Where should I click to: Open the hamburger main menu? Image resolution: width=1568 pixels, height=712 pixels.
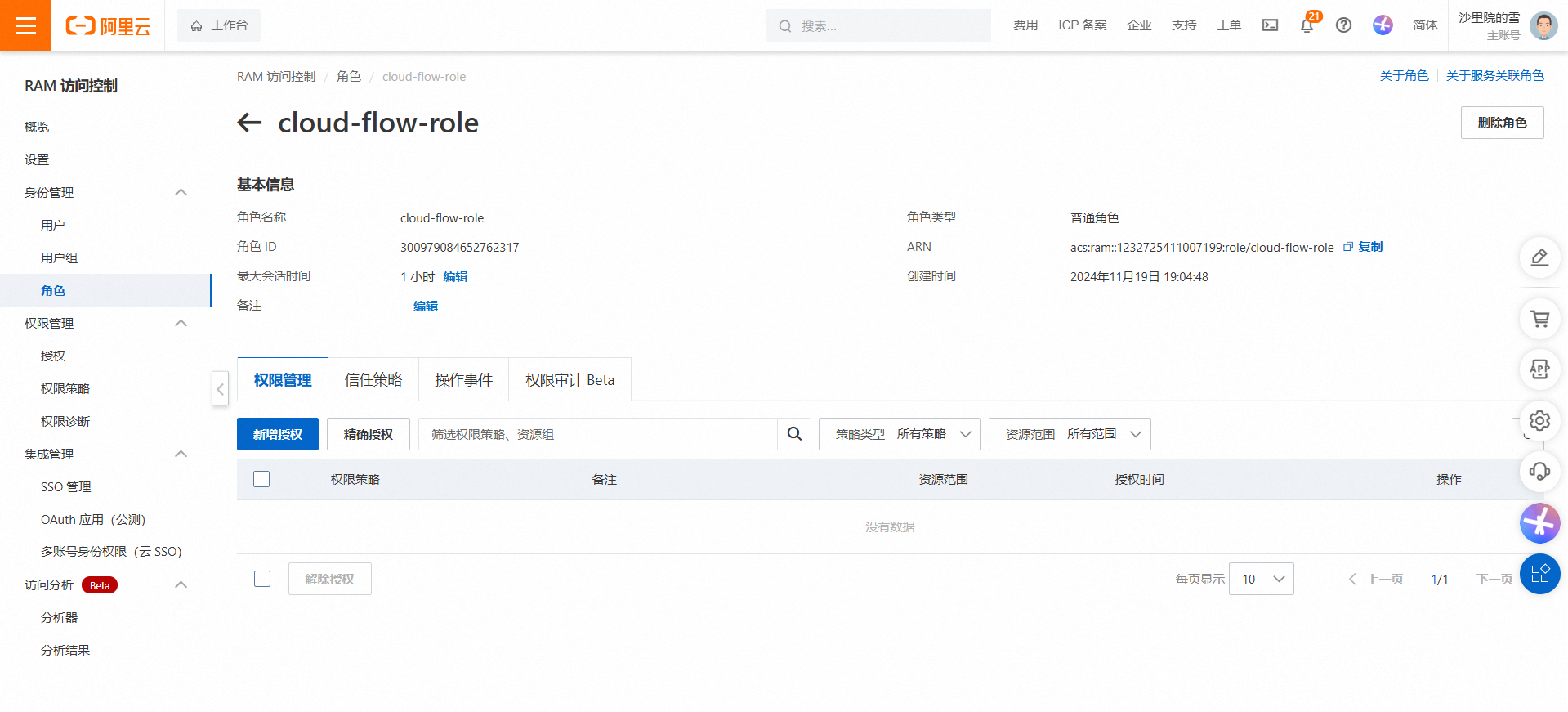pyautogui.click(x=25, y=25)
